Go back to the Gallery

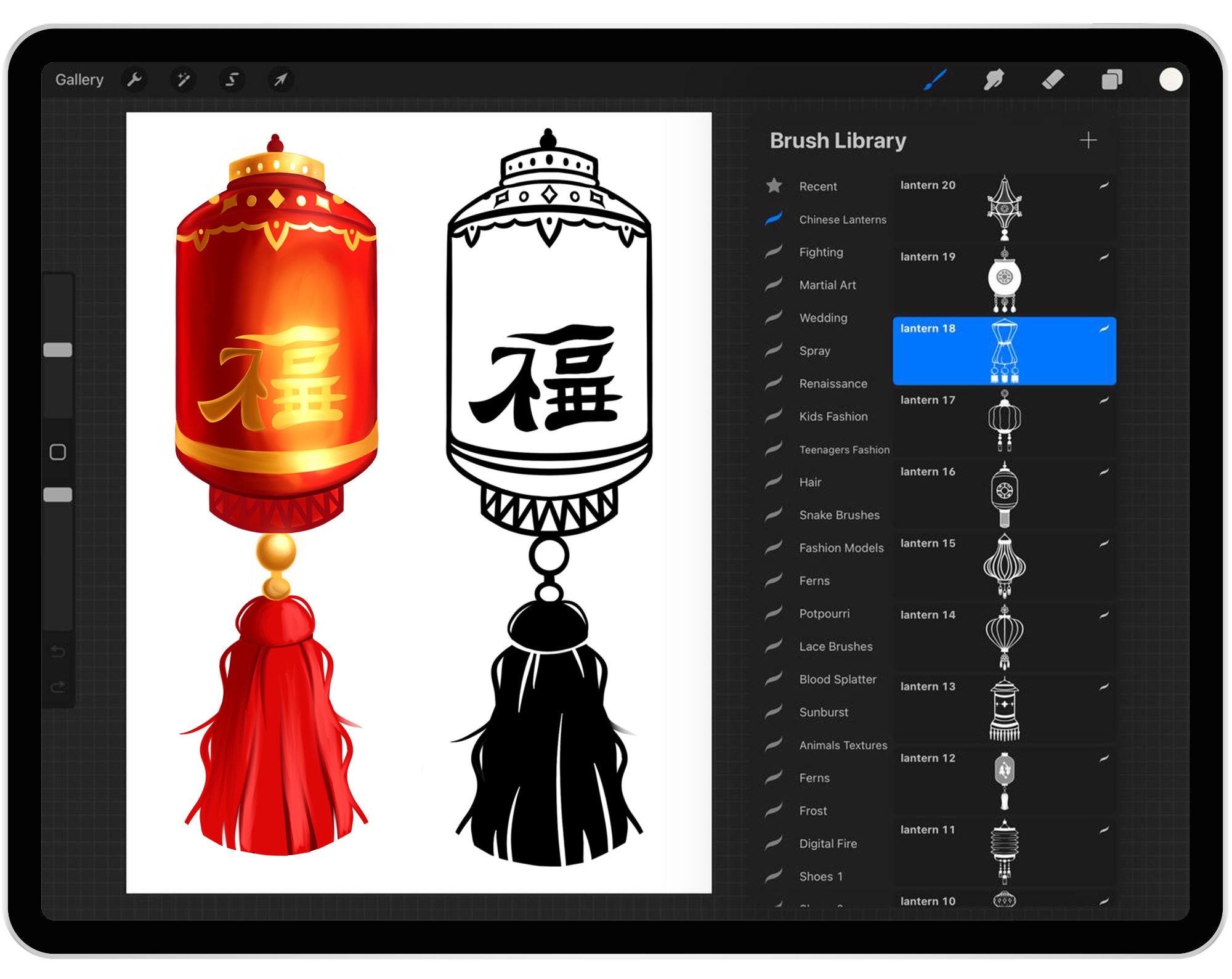(x=80, y=79)
